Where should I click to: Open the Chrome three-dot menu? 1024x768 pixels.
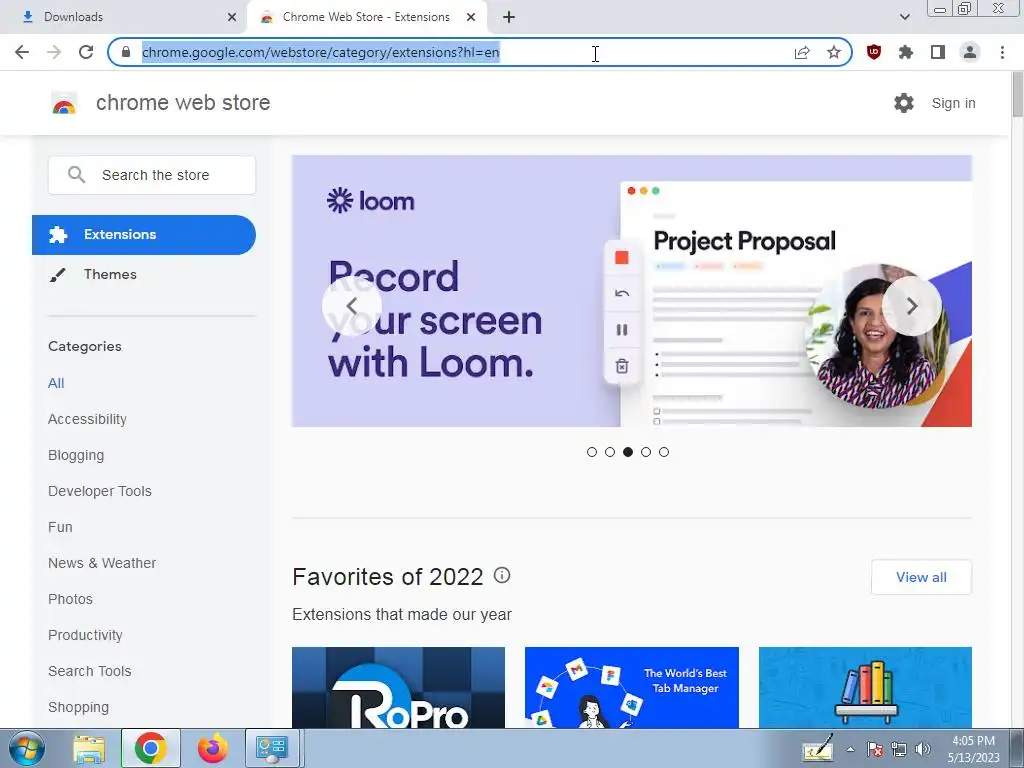(x=1002, y=52)
